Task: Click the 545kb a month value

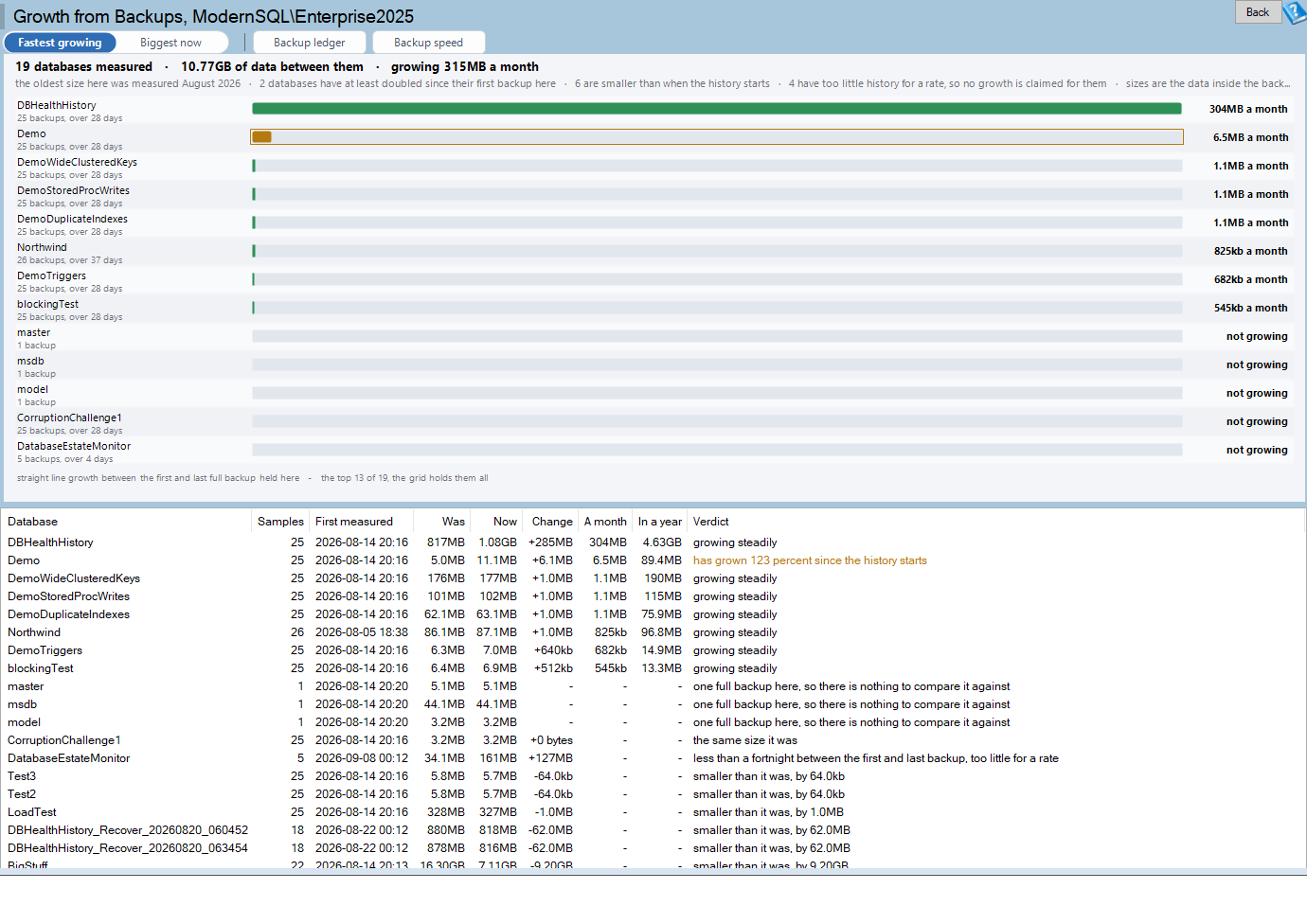Action: click(x=1250, y=308)
